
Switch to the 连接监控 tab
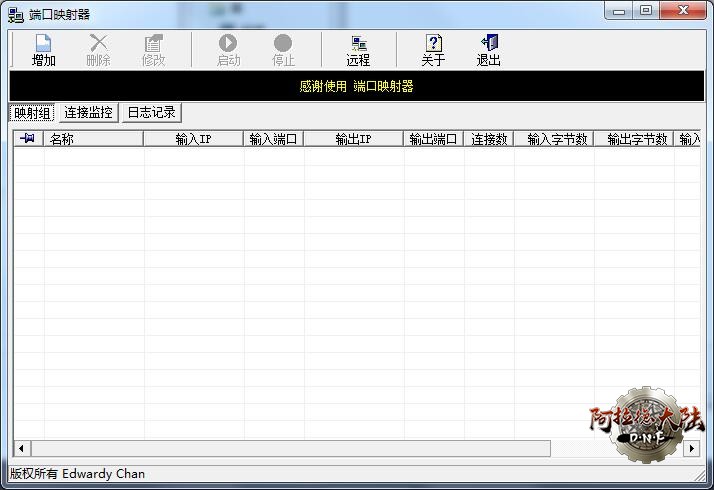(89, 113)
